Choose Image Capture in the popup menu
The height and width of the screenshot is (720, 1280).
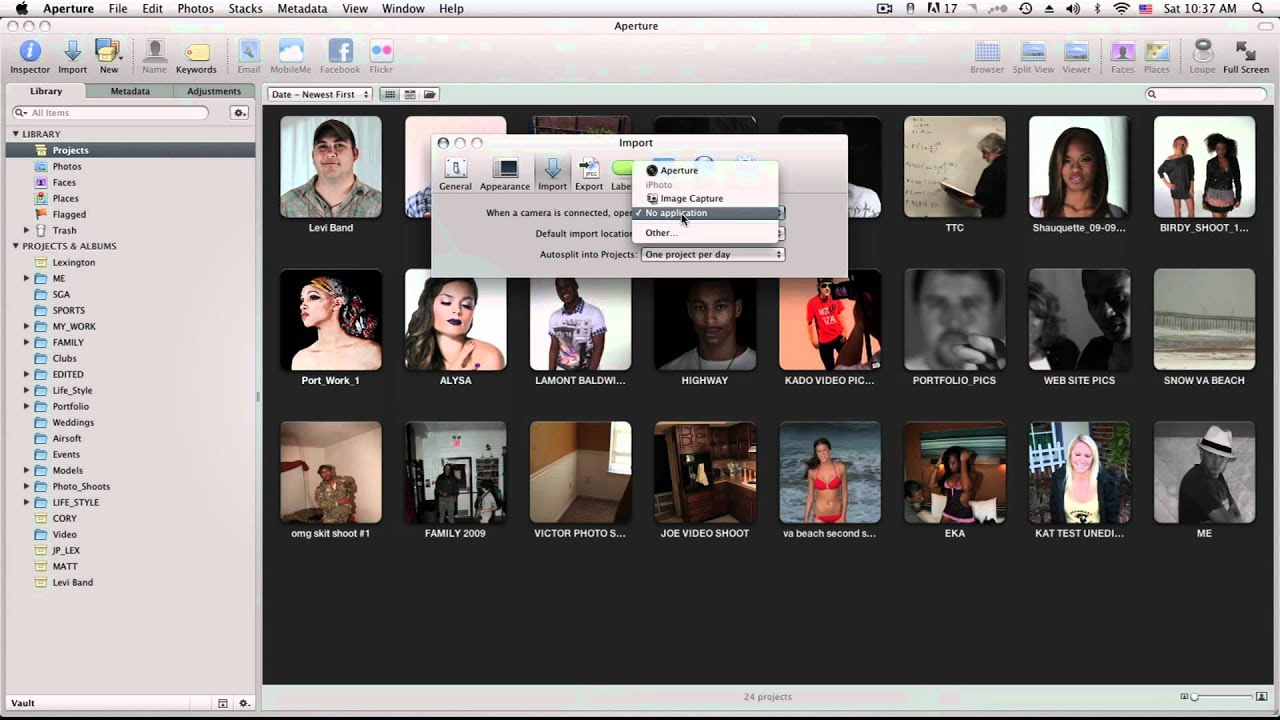point(705,198)
